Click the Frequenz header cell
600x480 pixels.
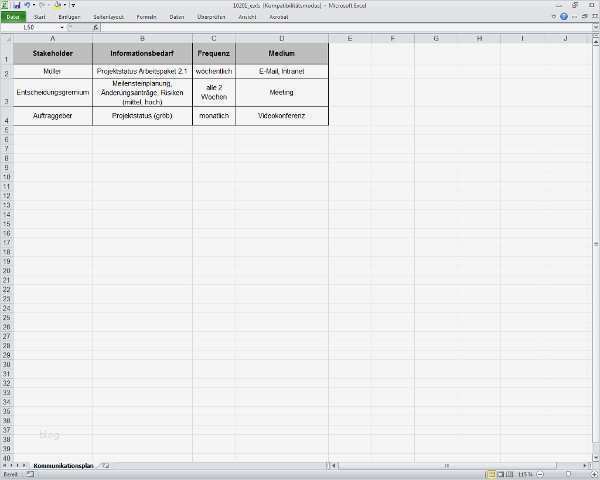coord(214,54)
